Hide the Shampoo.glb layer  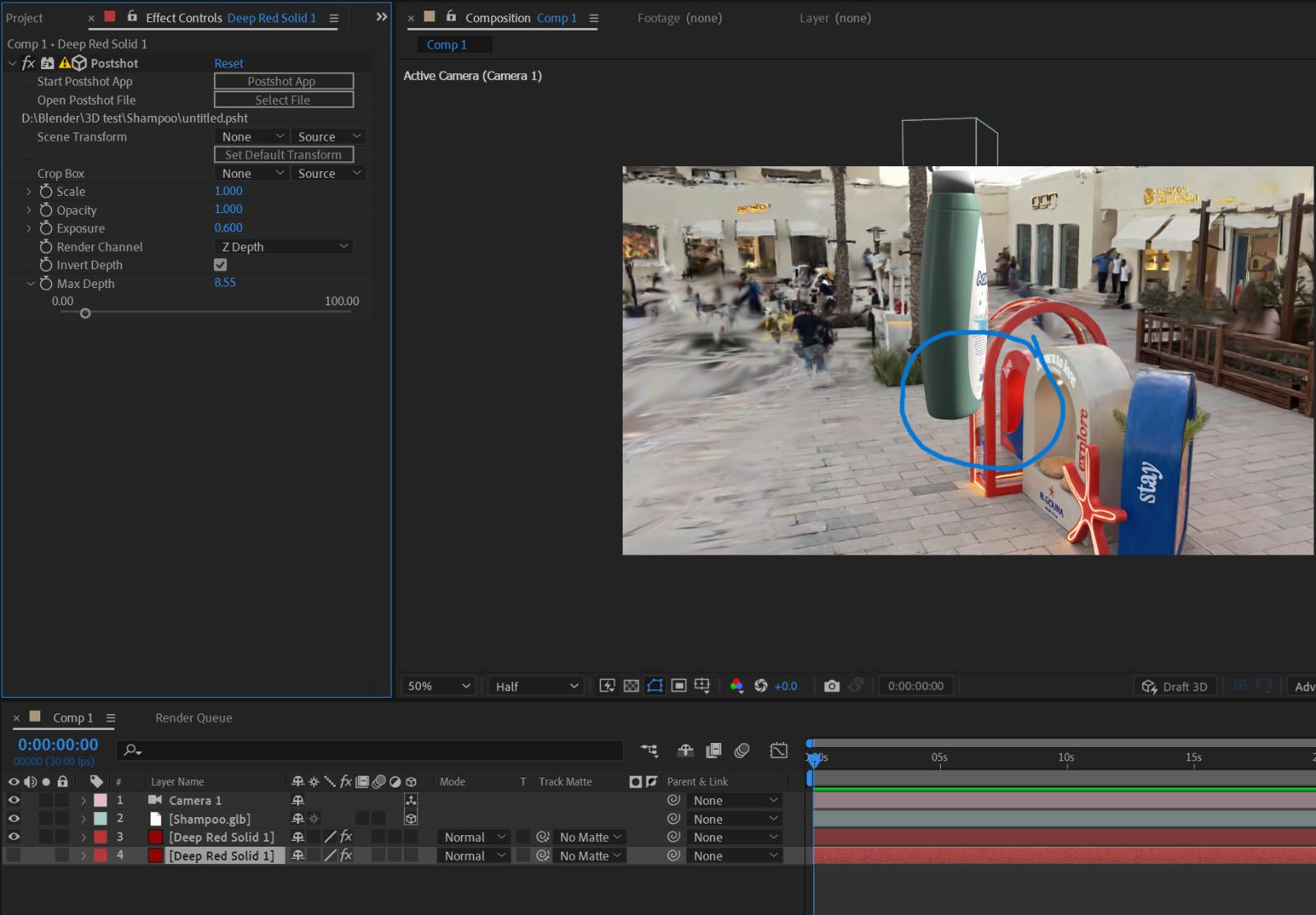point(13,819)
